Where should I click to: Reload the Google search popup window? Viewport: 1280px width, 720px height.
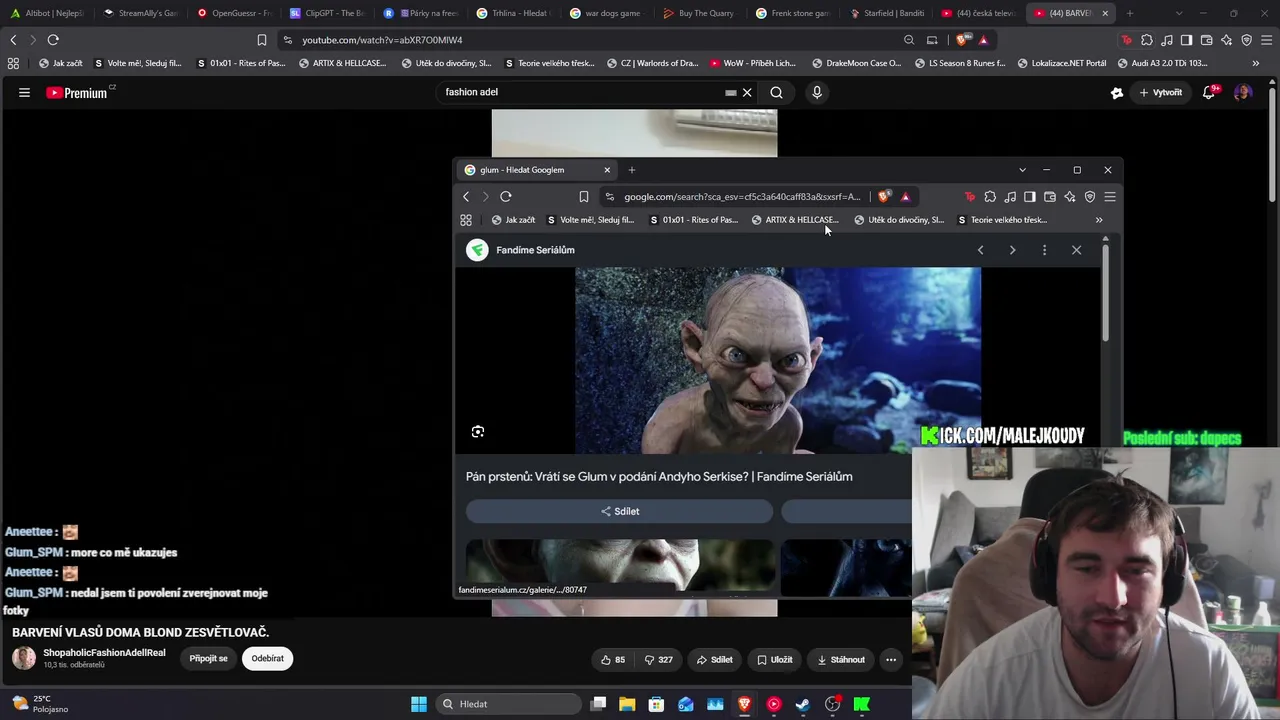pos(506,197)
